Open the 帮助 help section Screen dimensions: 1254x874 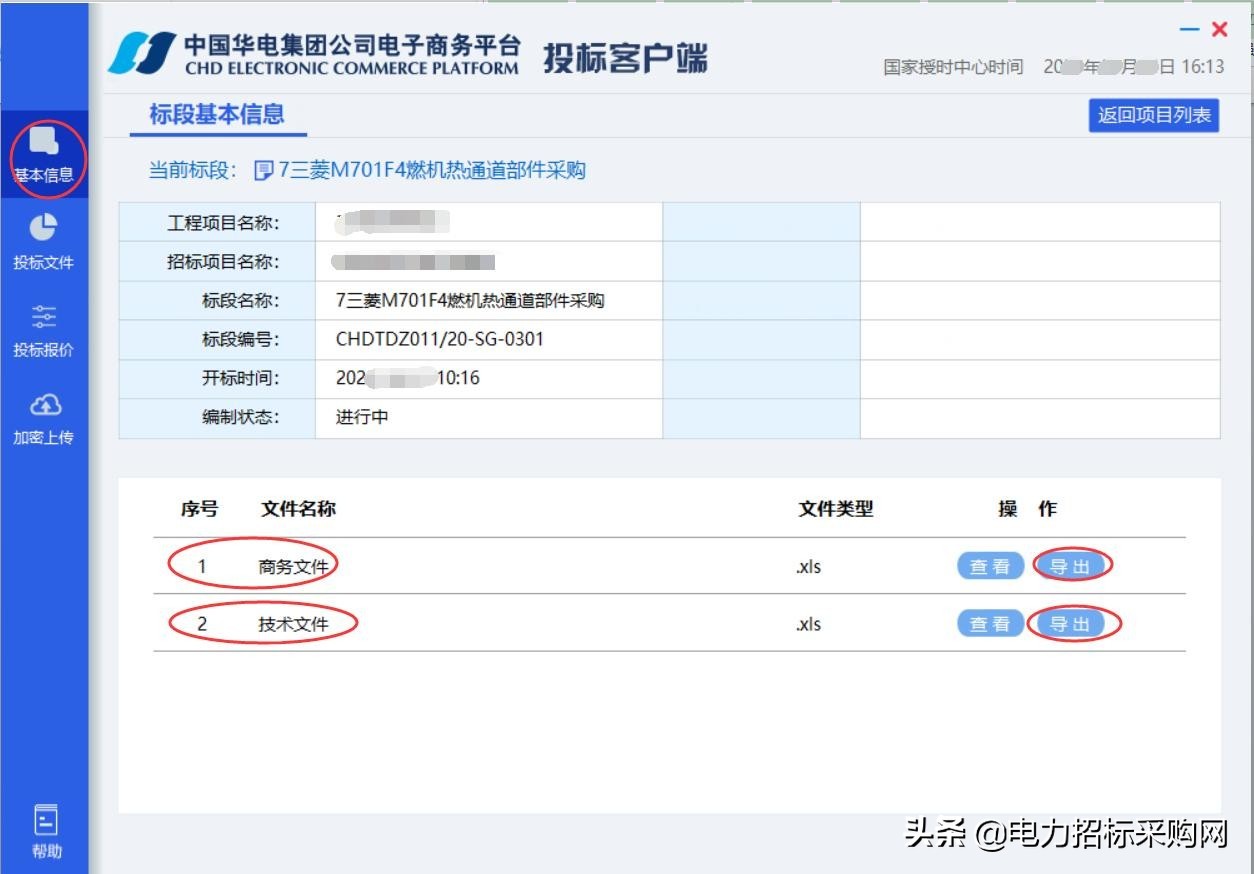[45, 830]
